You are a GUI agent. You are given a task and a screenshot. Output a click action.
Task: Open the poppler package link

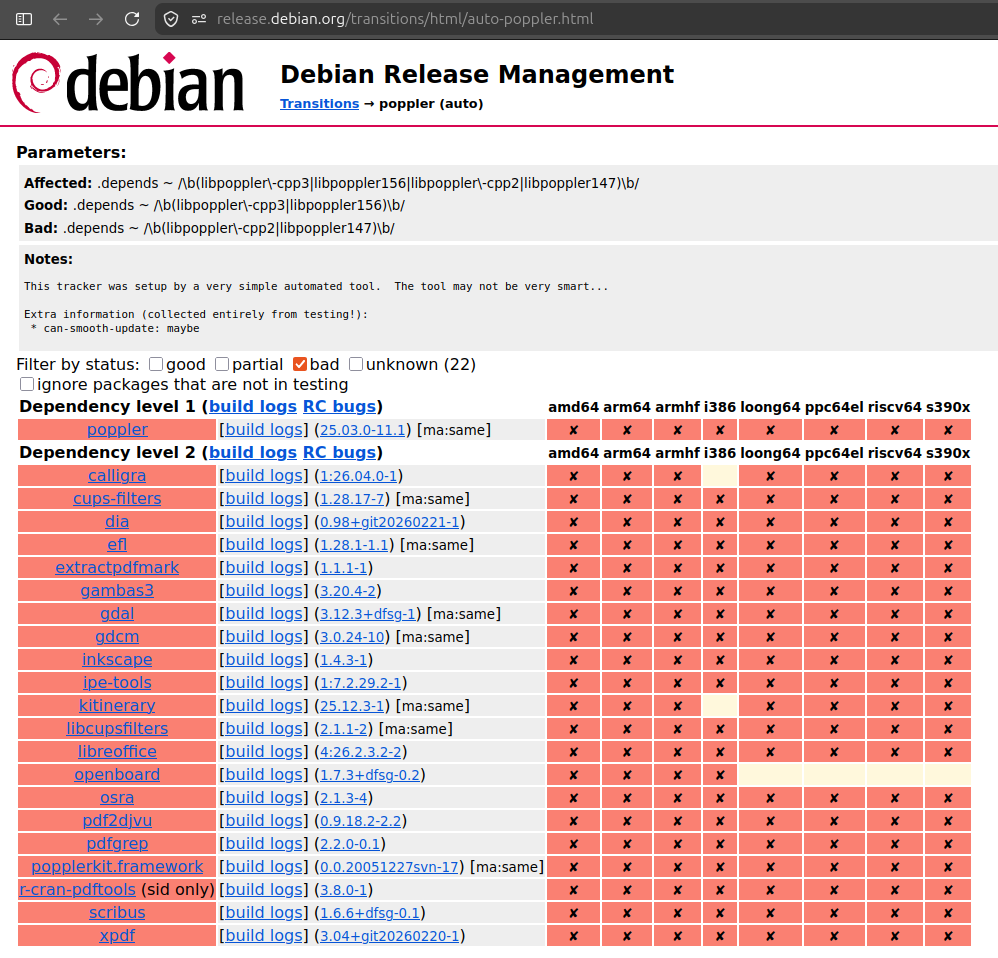coord(117,430)
